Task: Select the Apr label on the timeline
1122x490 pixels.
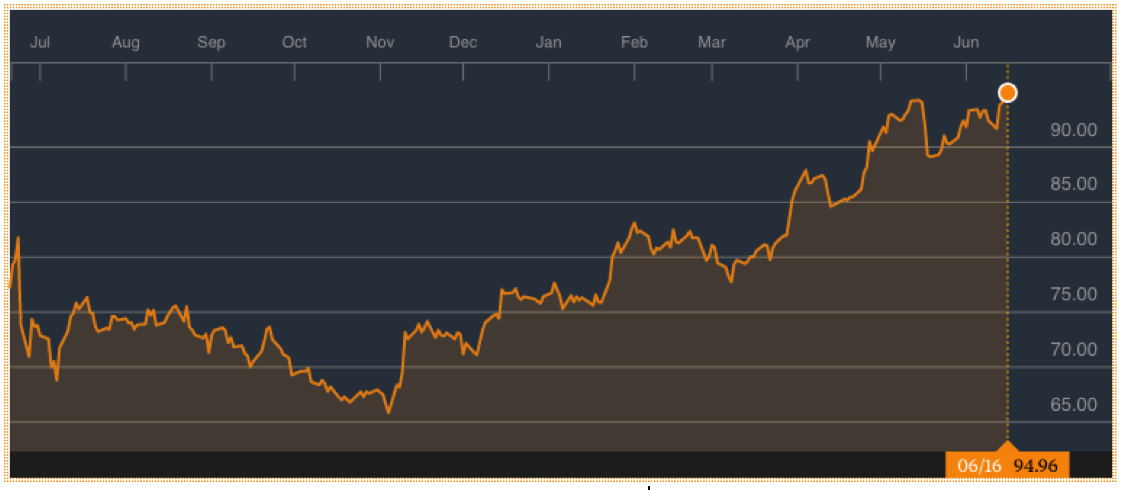Action: [x=797, y=43]
